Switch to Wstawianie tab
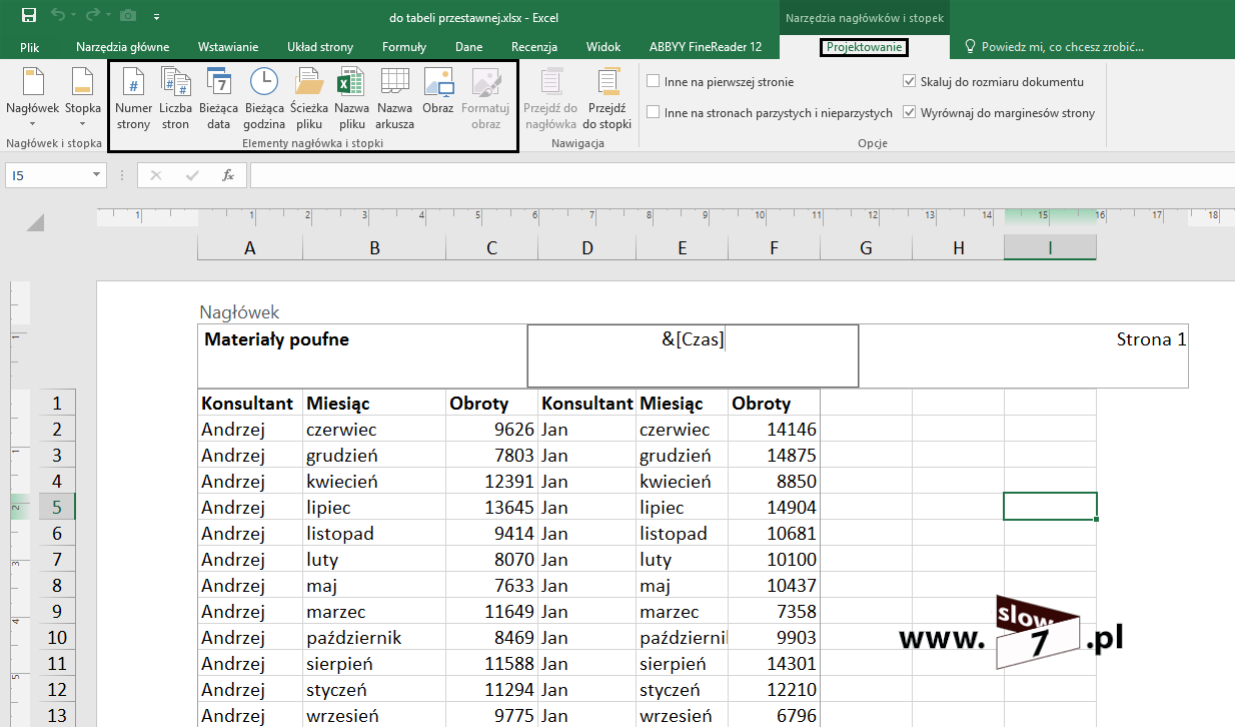Viewport: 1235px width, 727px height. click(x=228, y=47)
